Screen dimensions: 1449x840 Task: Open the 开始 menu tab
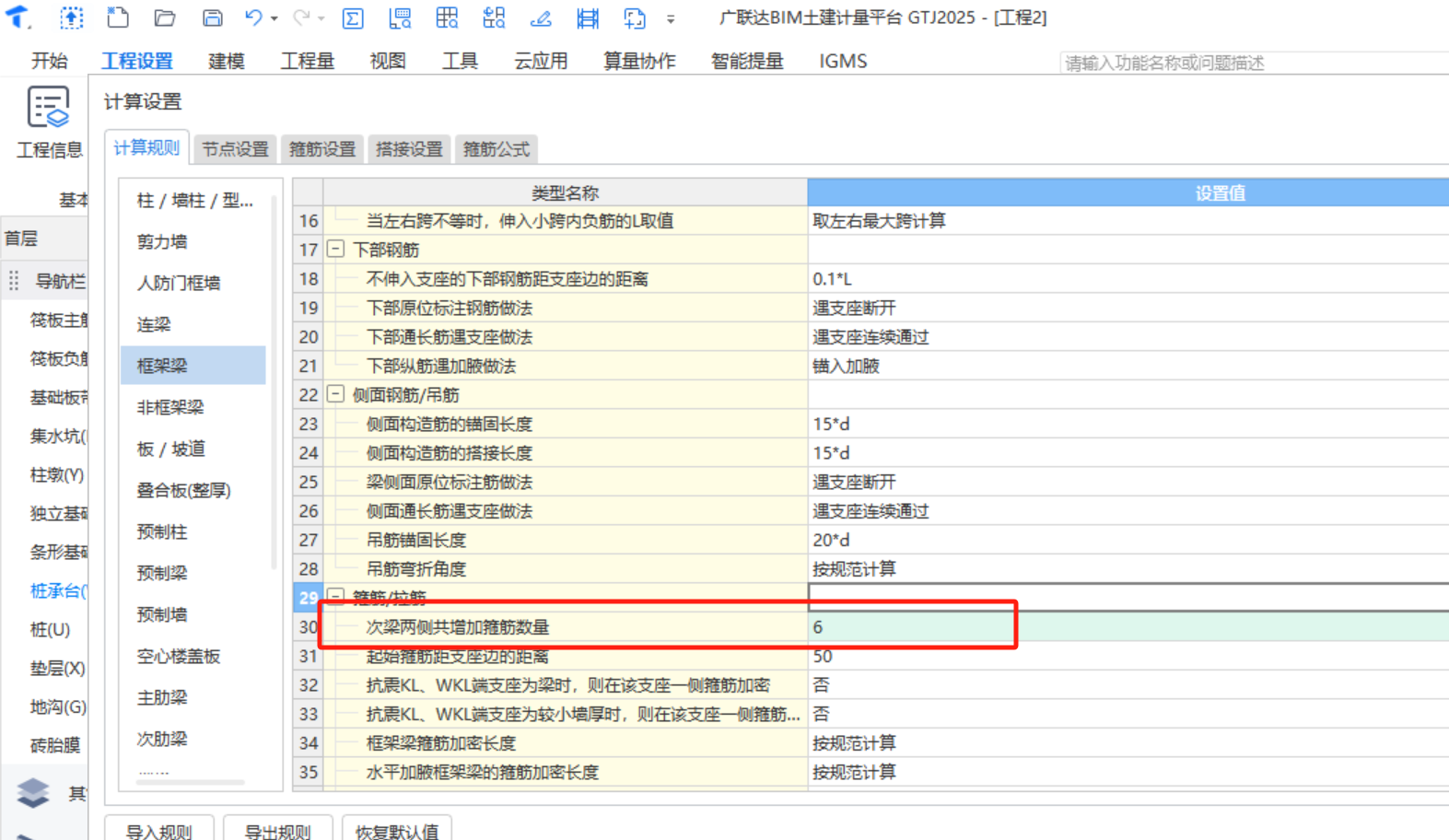pyautogui.click(x=49, y=61)
